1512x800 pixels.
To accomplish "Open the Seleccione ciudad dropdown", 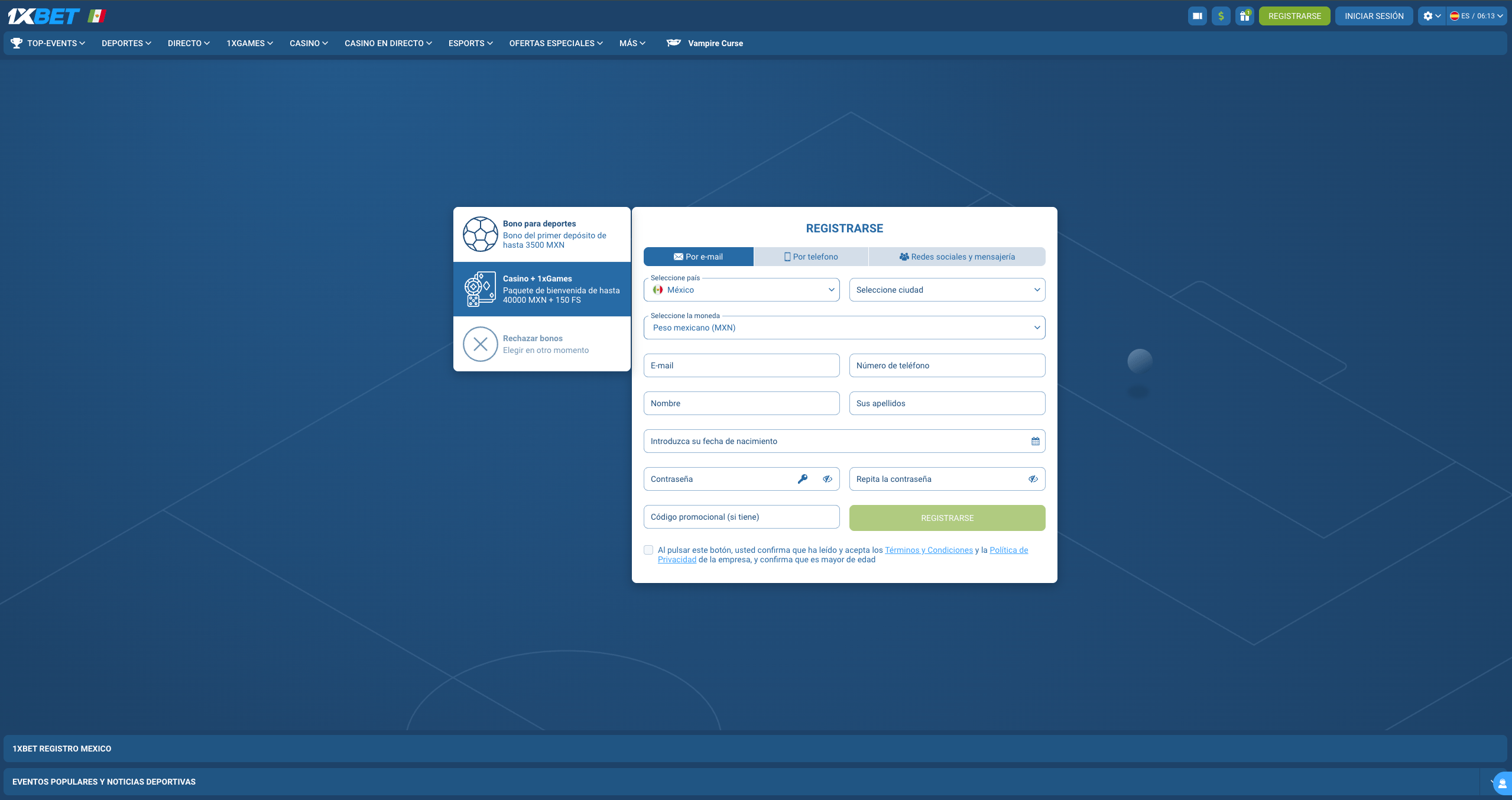I will pyautogui.click(x=947, y=290).
